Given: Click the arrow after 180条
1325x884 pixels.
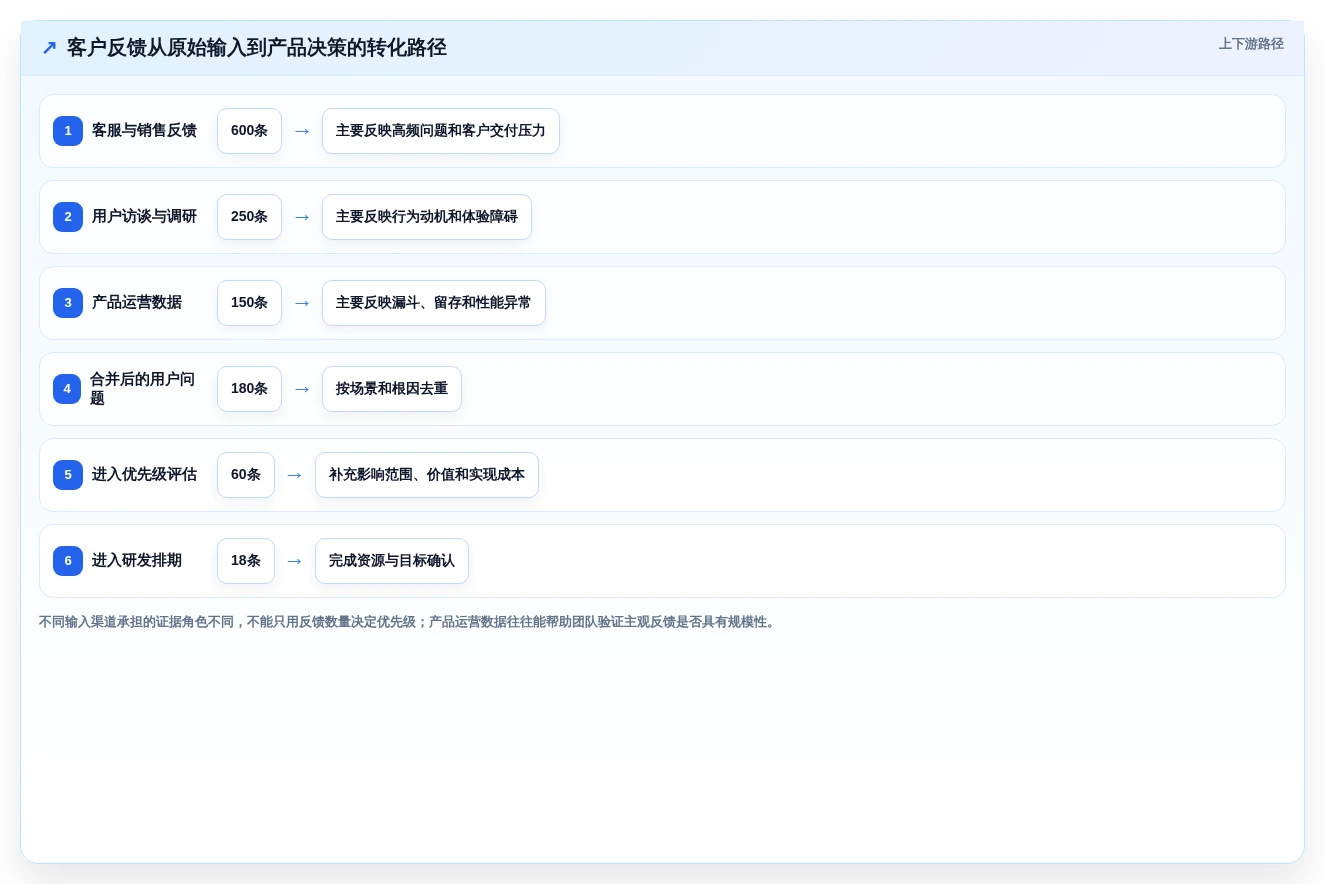Looking at the screenshot, I should pos(302,389).
